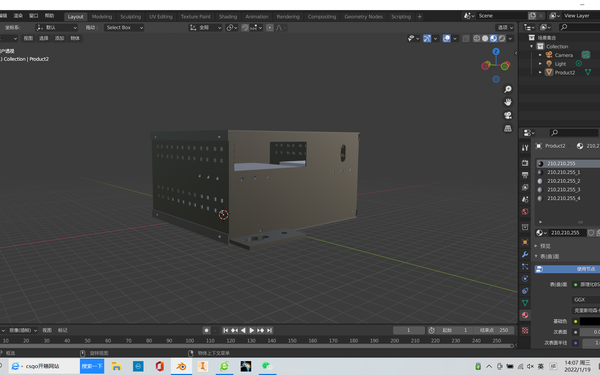Click the play animation button
The width and height of the screenshot is (600, 375).
click(x=252, y=330)
